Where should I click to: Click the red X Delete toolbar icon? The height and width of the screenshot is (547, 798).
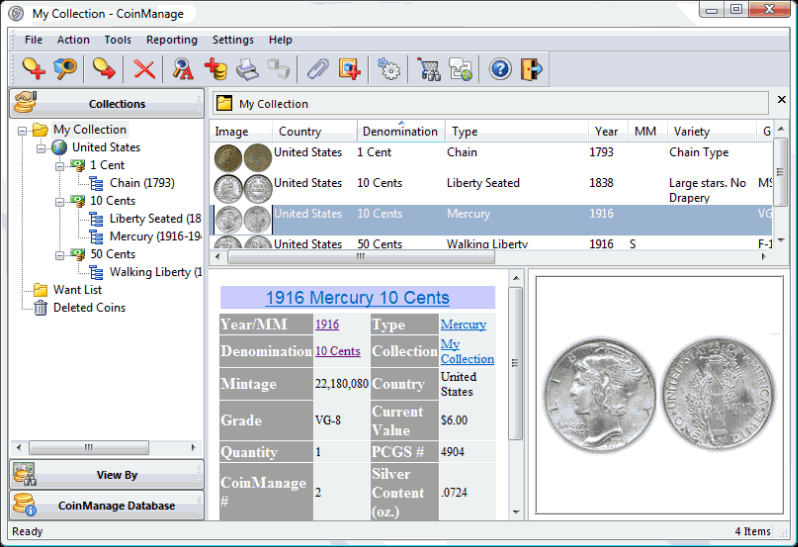[x=144, y=69]
